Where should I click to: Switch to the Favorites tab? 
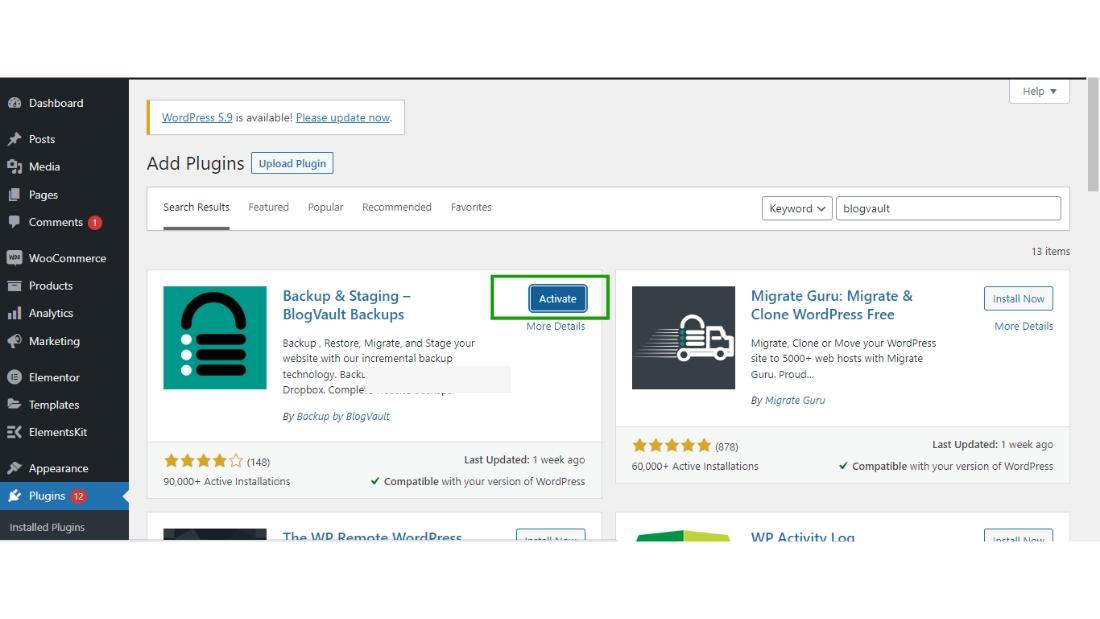coord(471,207)
